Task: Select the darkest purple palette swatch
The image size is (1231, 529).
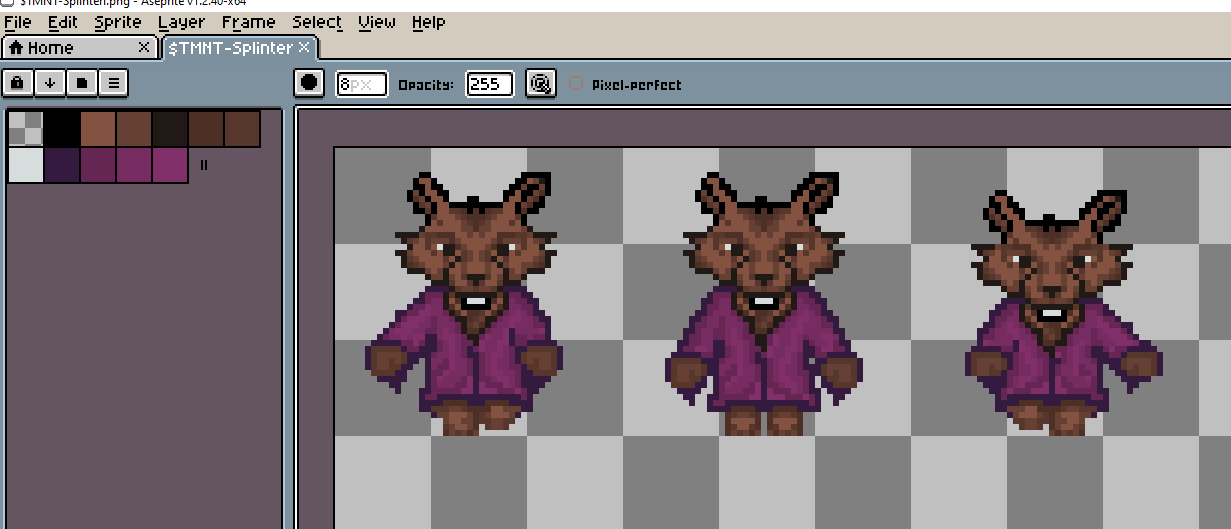Action: tap(62, 164)
